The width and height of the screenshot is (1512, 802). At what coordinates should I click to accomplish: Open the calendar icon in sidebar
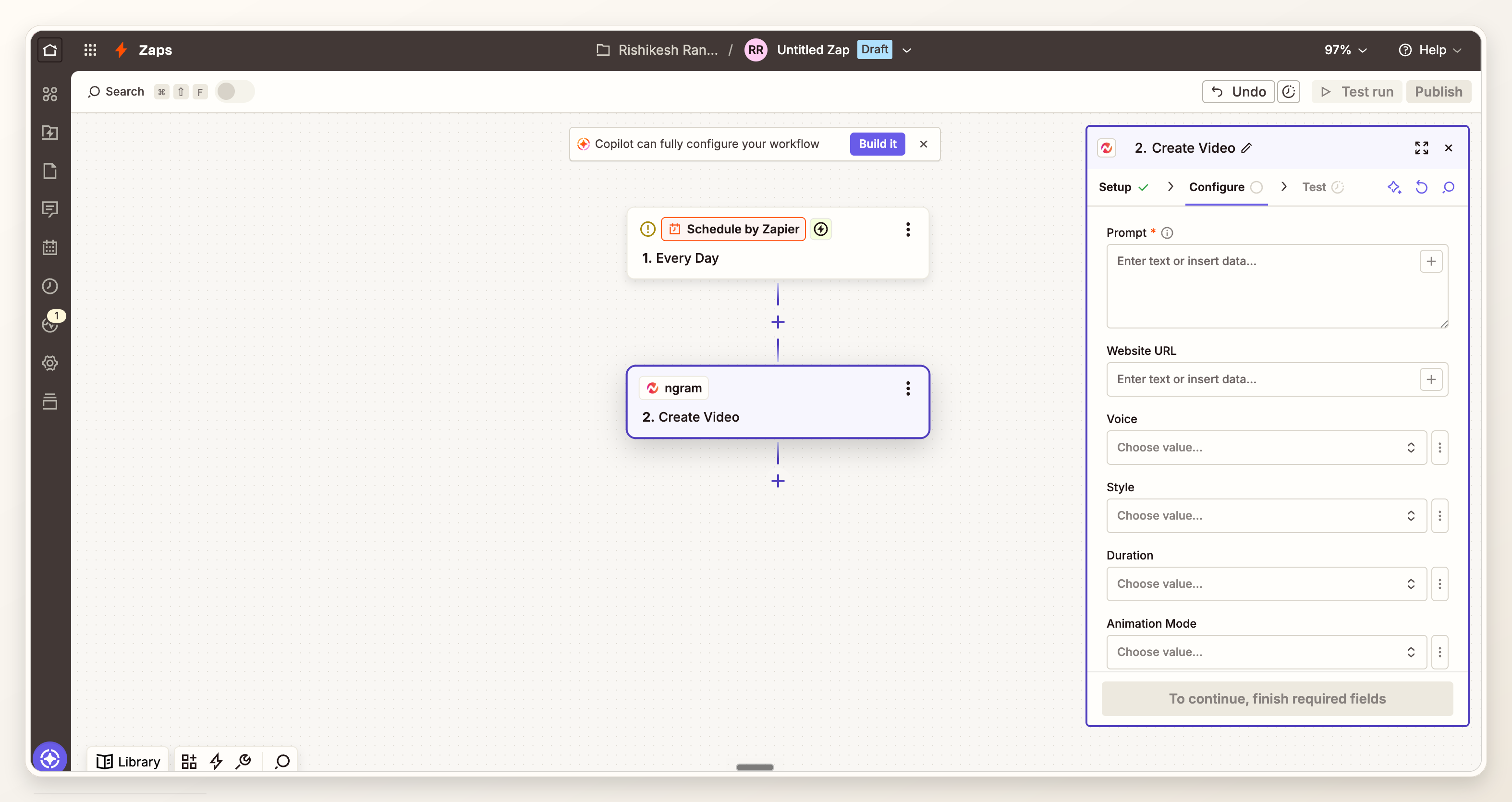(50, 248)
